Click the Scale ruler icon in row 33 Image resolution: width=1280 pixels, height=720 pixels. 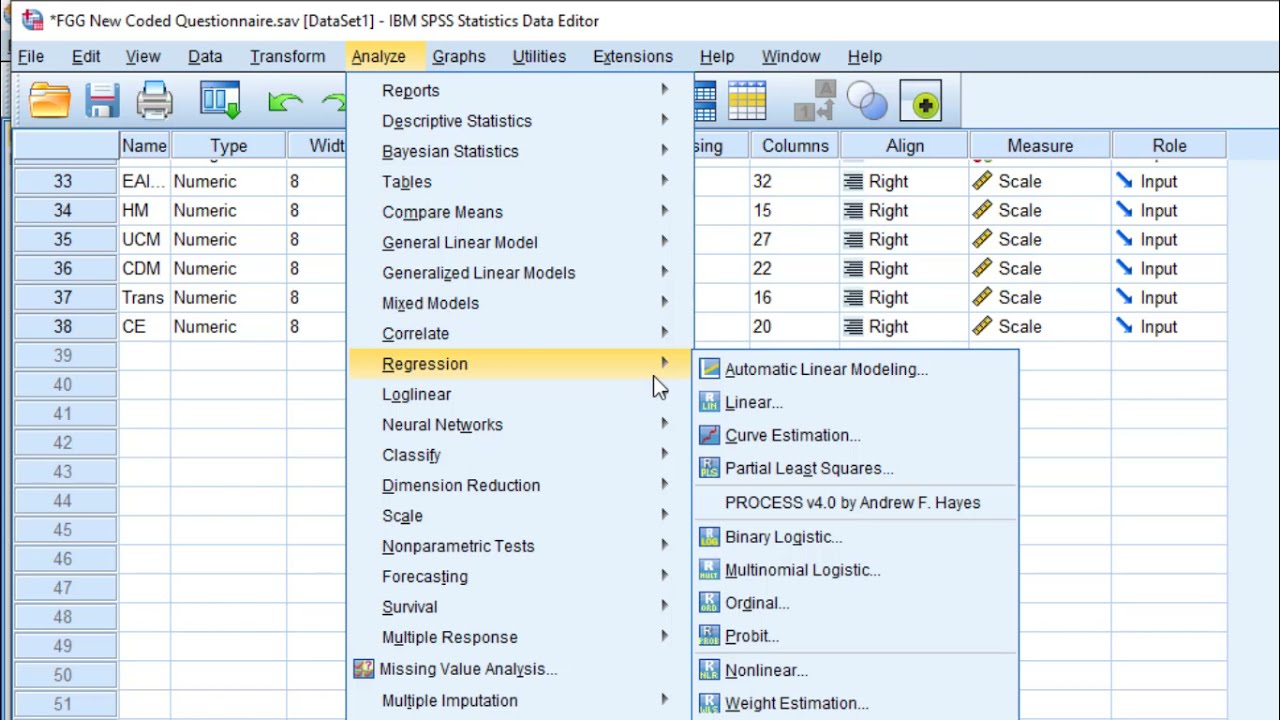coord(982,181)
